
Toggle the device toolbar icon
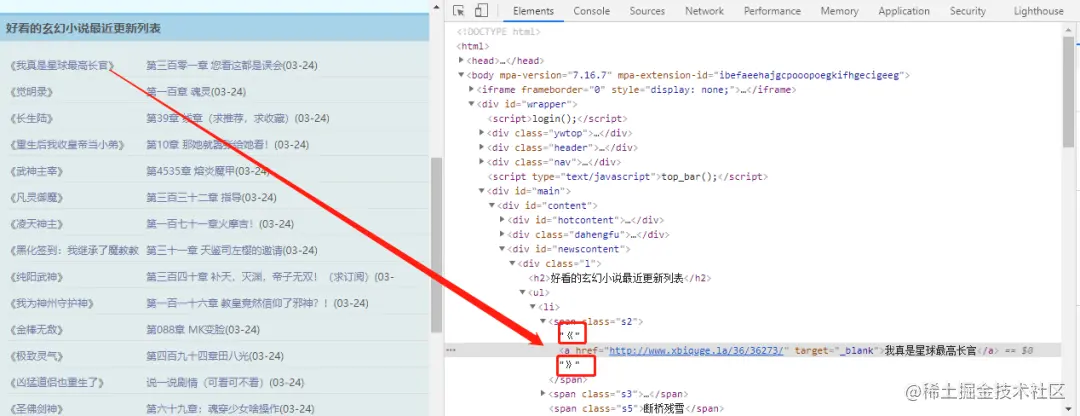click(x=481, y=10)
